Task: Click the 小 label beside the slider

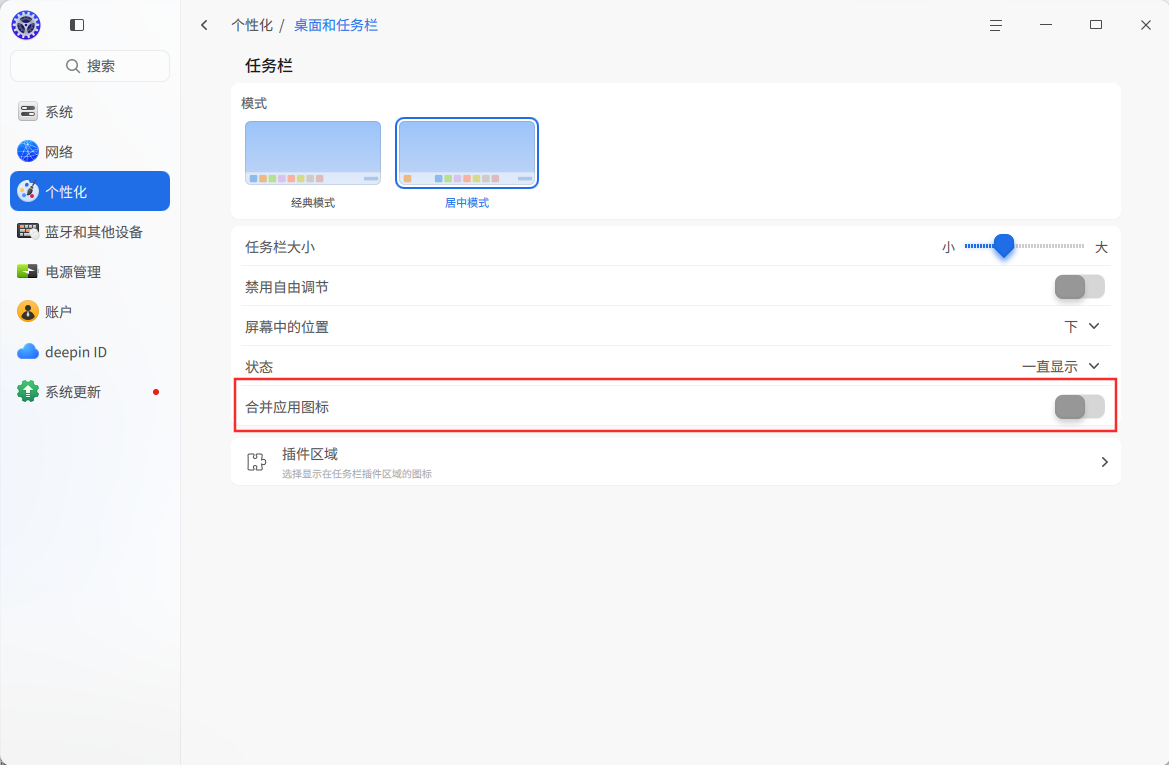Action: click(948, 248)
